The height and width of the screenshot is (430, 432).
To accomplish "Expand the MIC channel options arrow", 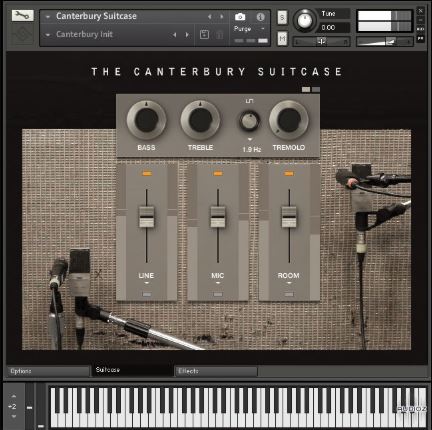I will coord(218,283).
